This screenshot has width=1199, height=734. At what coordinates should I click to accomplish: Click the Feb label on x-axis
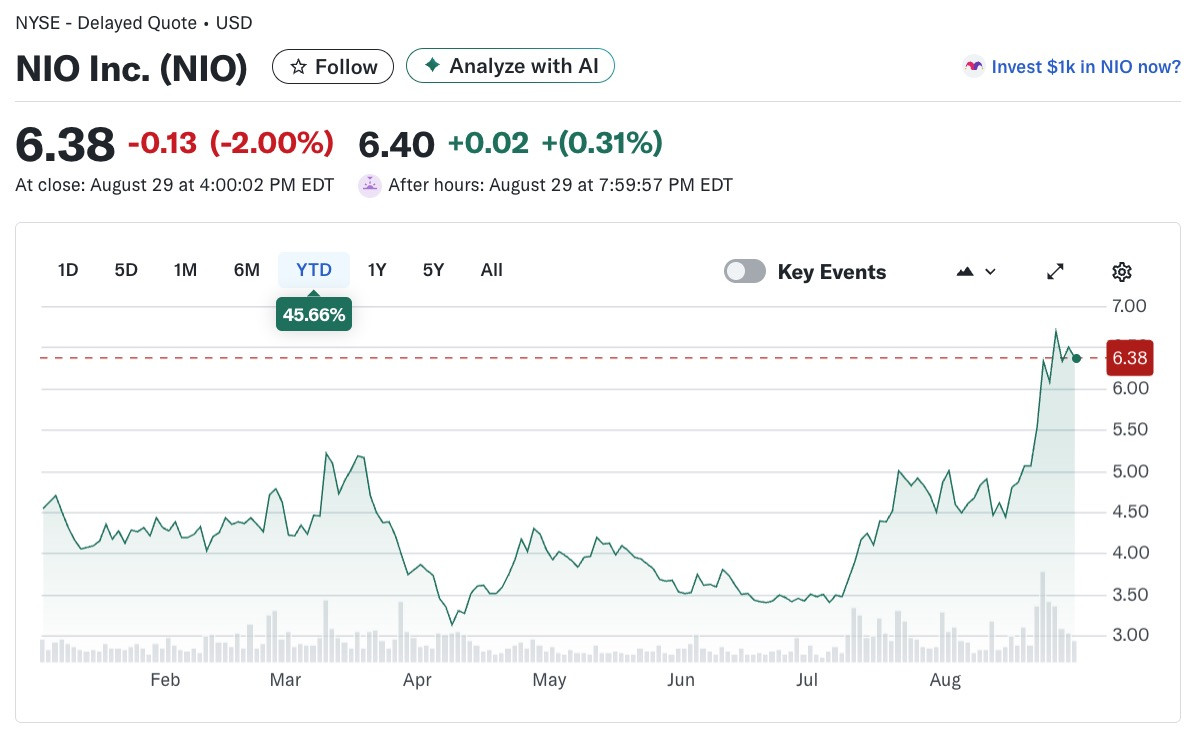pos(165,680)
